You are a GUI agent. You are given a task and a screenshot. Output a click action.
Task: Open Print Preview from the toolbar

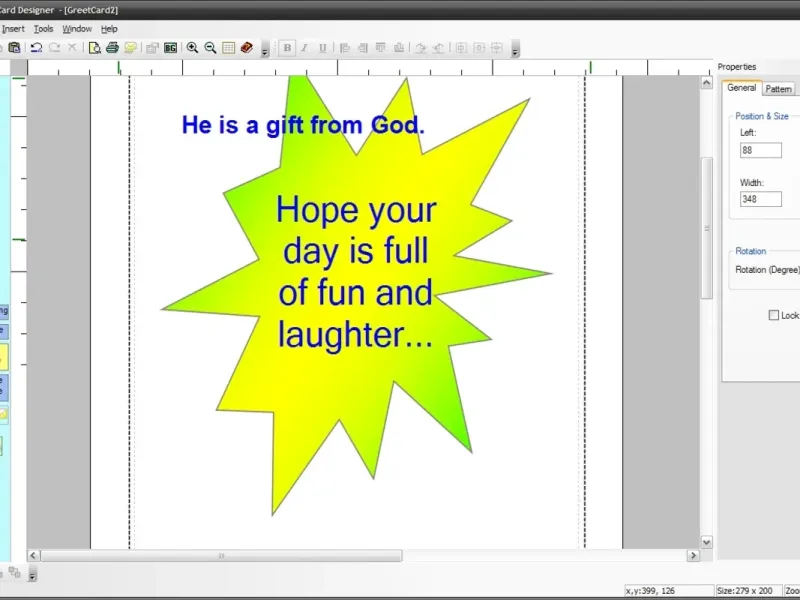[94, 47]
